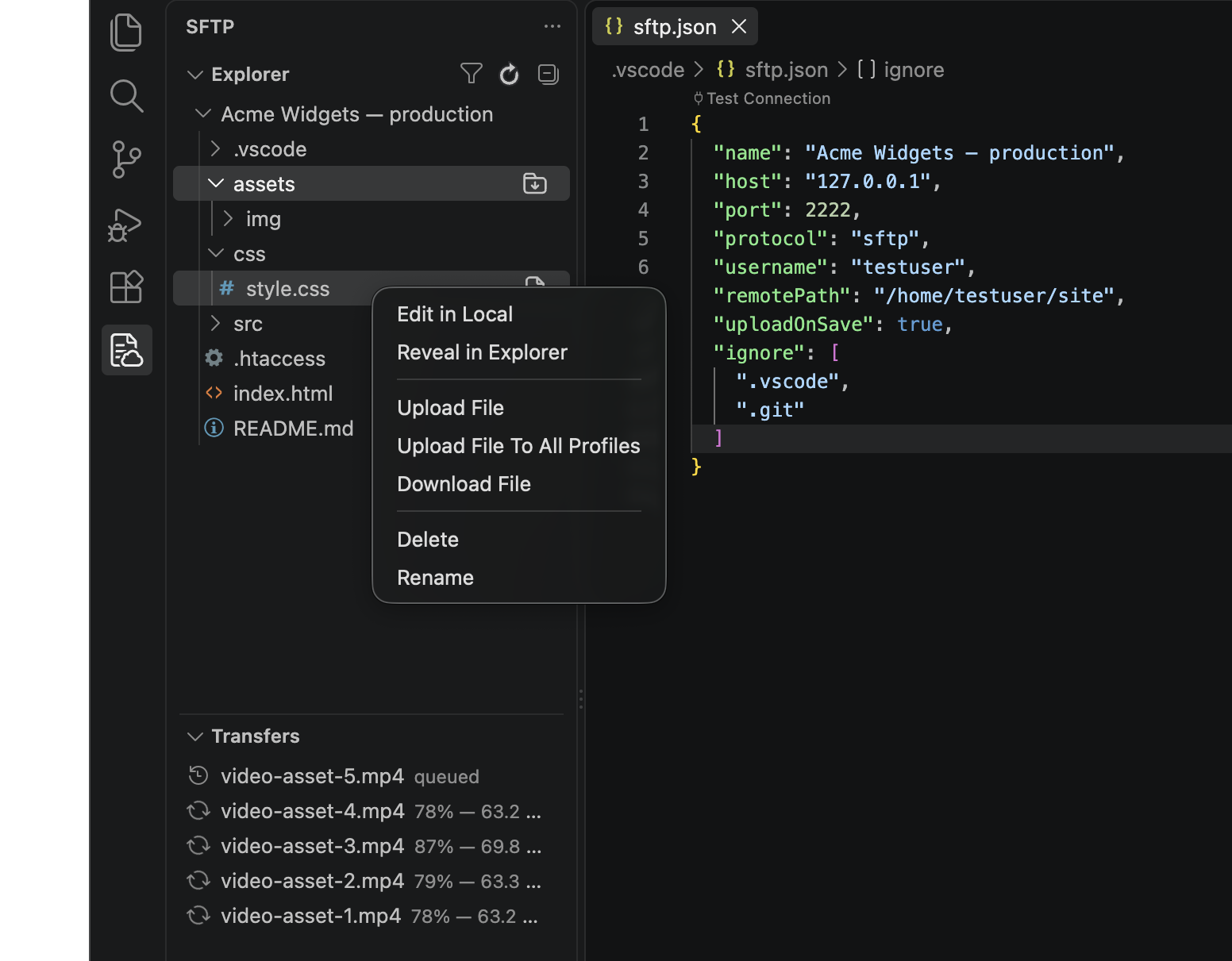1232x961 pixels.
Task: Open index.html in the tree
Action: (x=283, y=393)
